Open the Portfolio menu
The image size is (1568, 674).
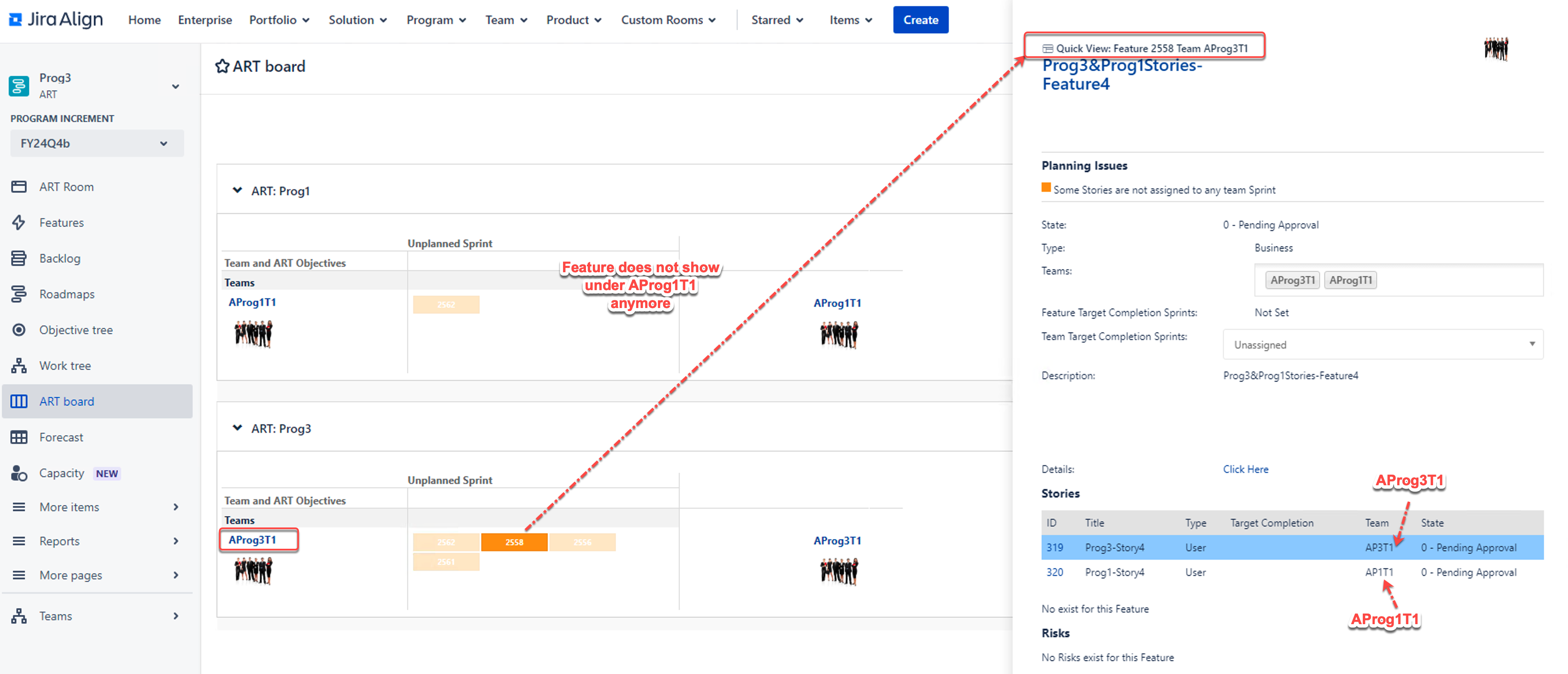[279, 20]
